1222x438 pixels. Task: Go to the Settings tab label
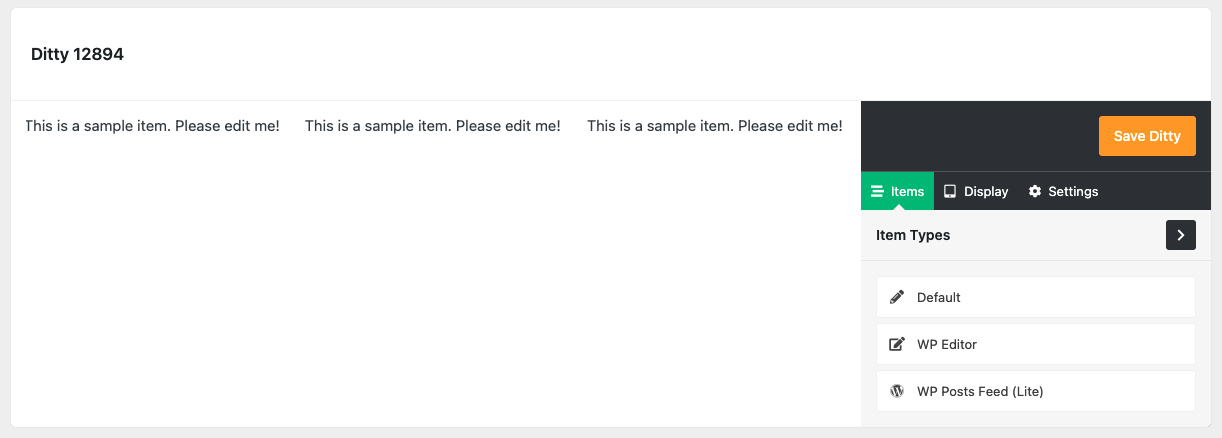click(x=1073, y=191)
